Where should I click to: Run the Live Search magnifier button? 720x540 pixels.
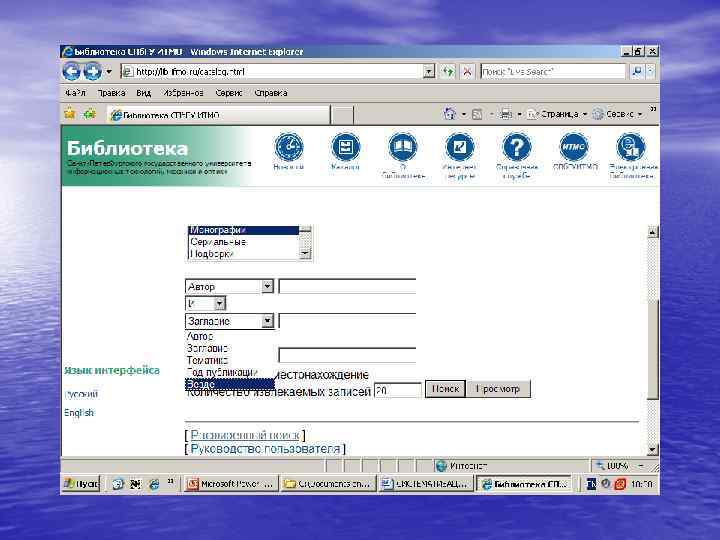click(x=637, y=72)
